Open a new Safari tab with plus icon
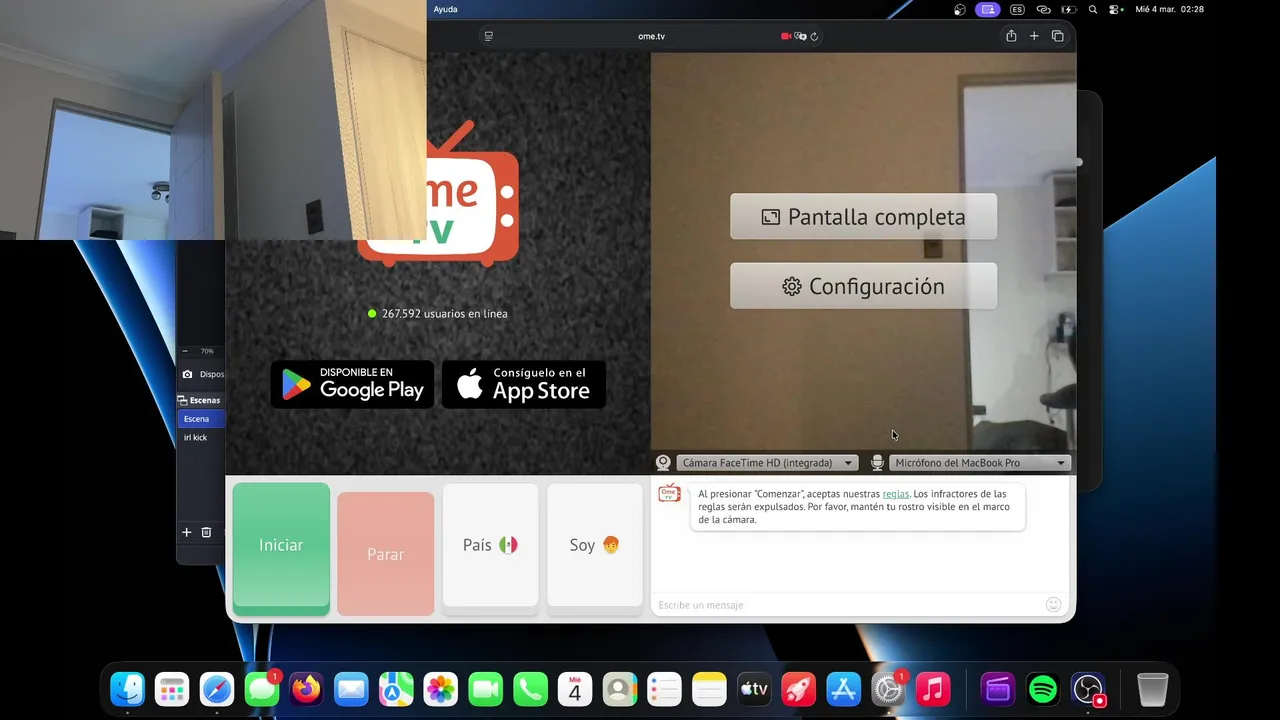Image resolution: width=1280 pixels, height=720 pixels. pos(1034,36)
